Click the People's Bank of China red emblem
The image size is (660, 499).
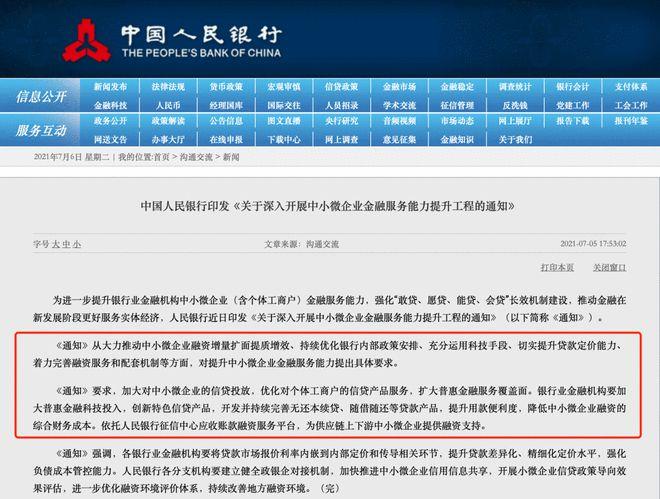pyautogui.click(x=86, y=40)
